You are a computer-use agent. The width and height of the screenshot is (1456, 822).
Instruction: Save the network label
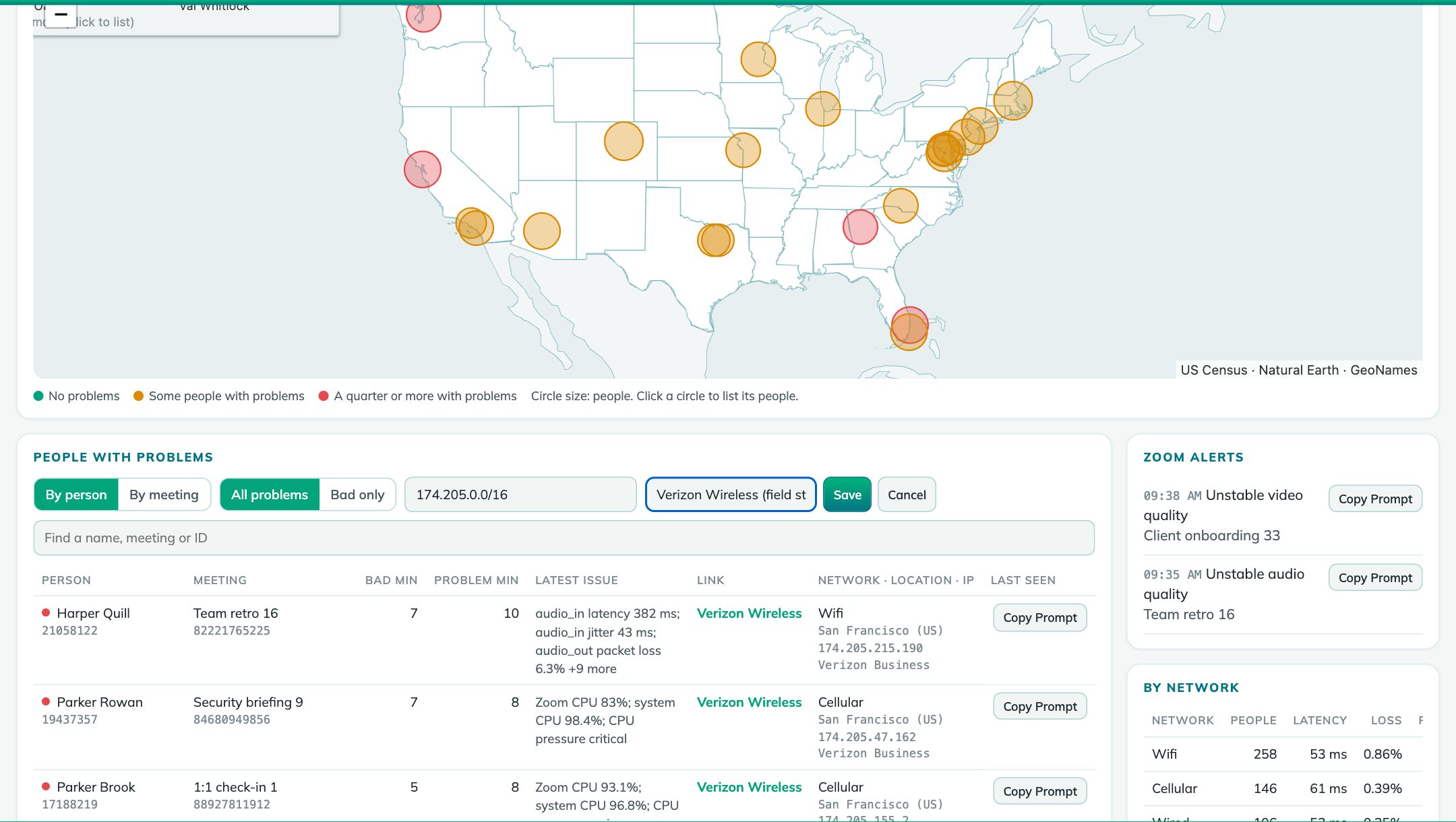[x=847, y=495]
